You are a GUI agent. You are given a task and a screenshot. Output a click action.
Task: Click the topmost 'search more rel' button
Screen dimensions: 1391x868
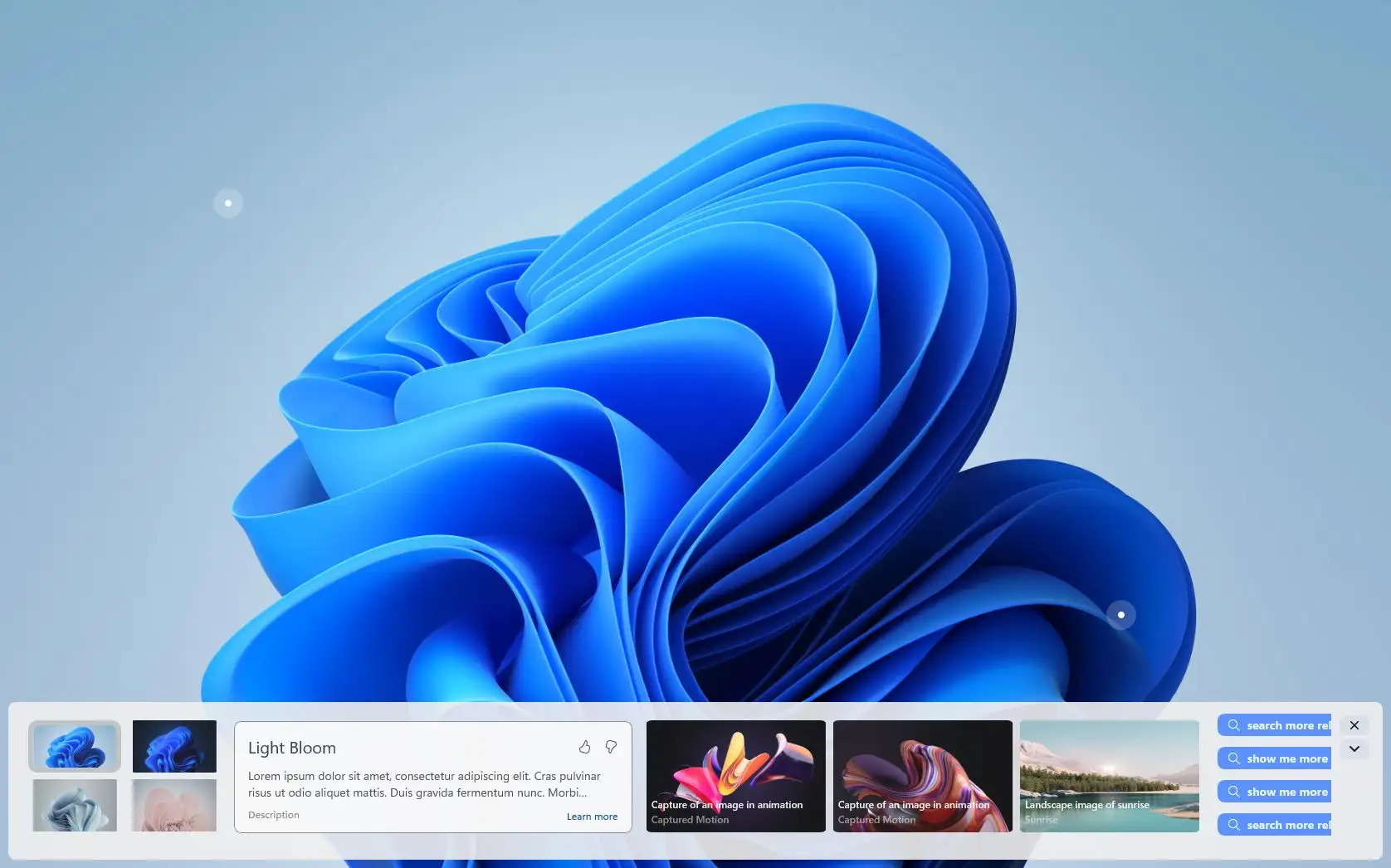tap(1274, 725)
